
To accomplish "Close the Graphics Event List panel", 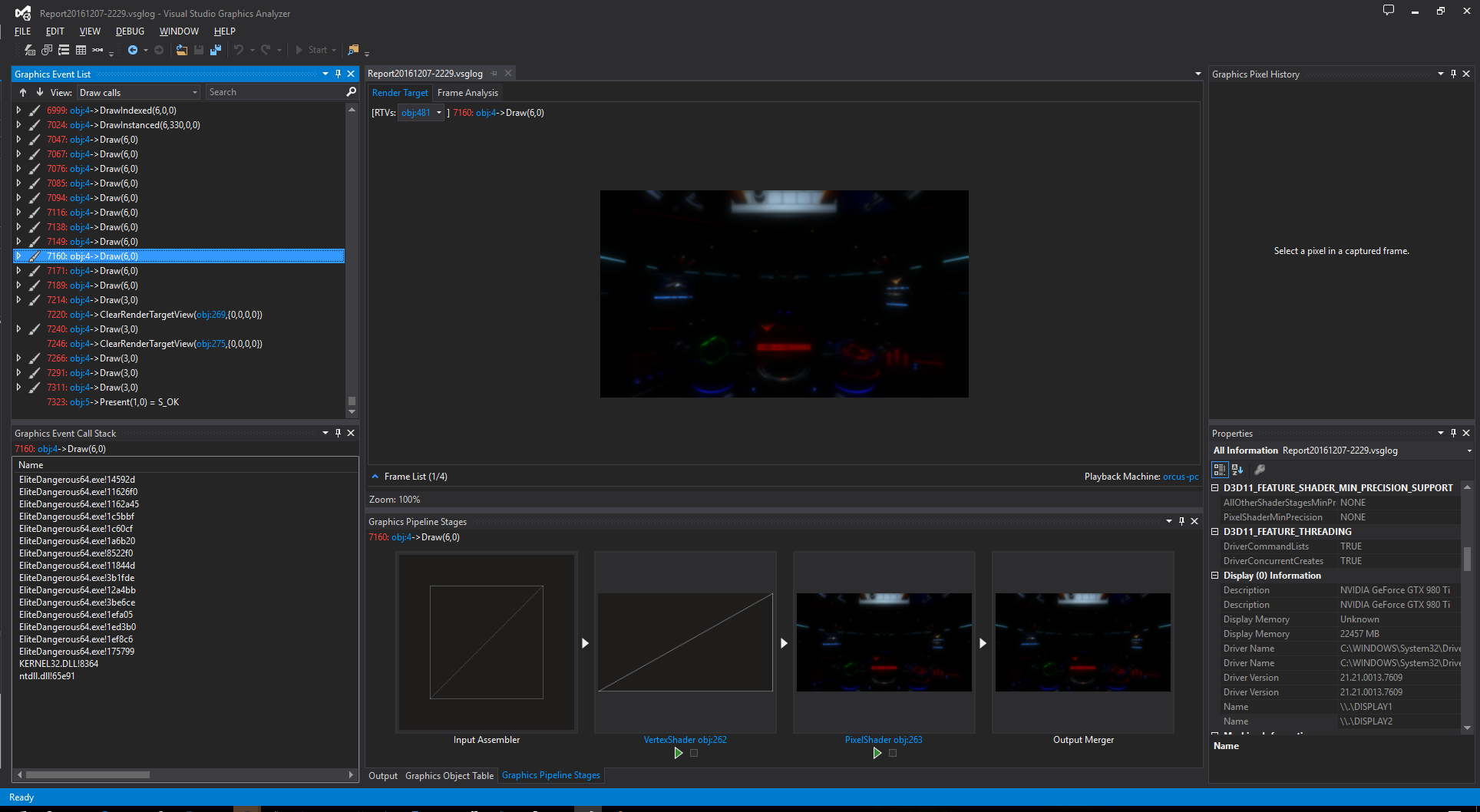I will click(351, 74).
